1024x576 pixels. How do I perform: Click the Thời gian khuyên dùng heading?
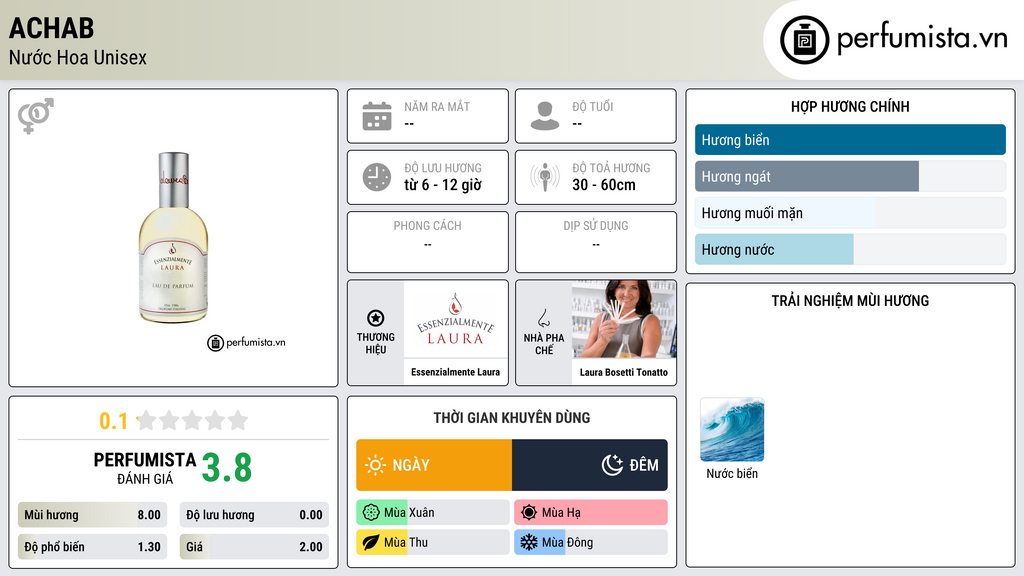click(x=512, y=418)
